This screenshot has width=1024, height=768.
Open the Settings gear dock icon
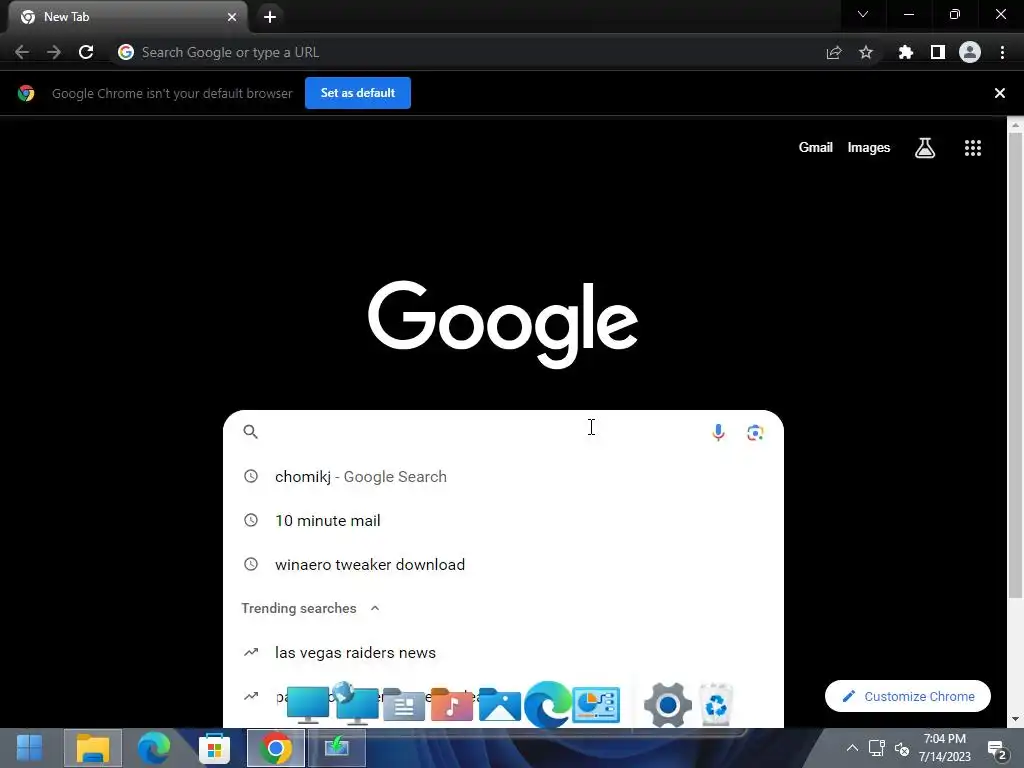point(667,705)
